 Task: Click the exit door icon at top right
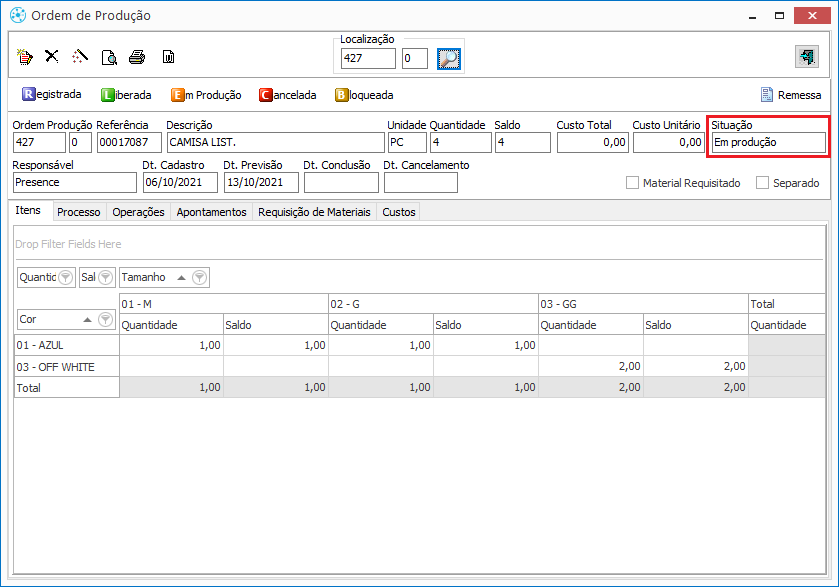coord(806,57)
